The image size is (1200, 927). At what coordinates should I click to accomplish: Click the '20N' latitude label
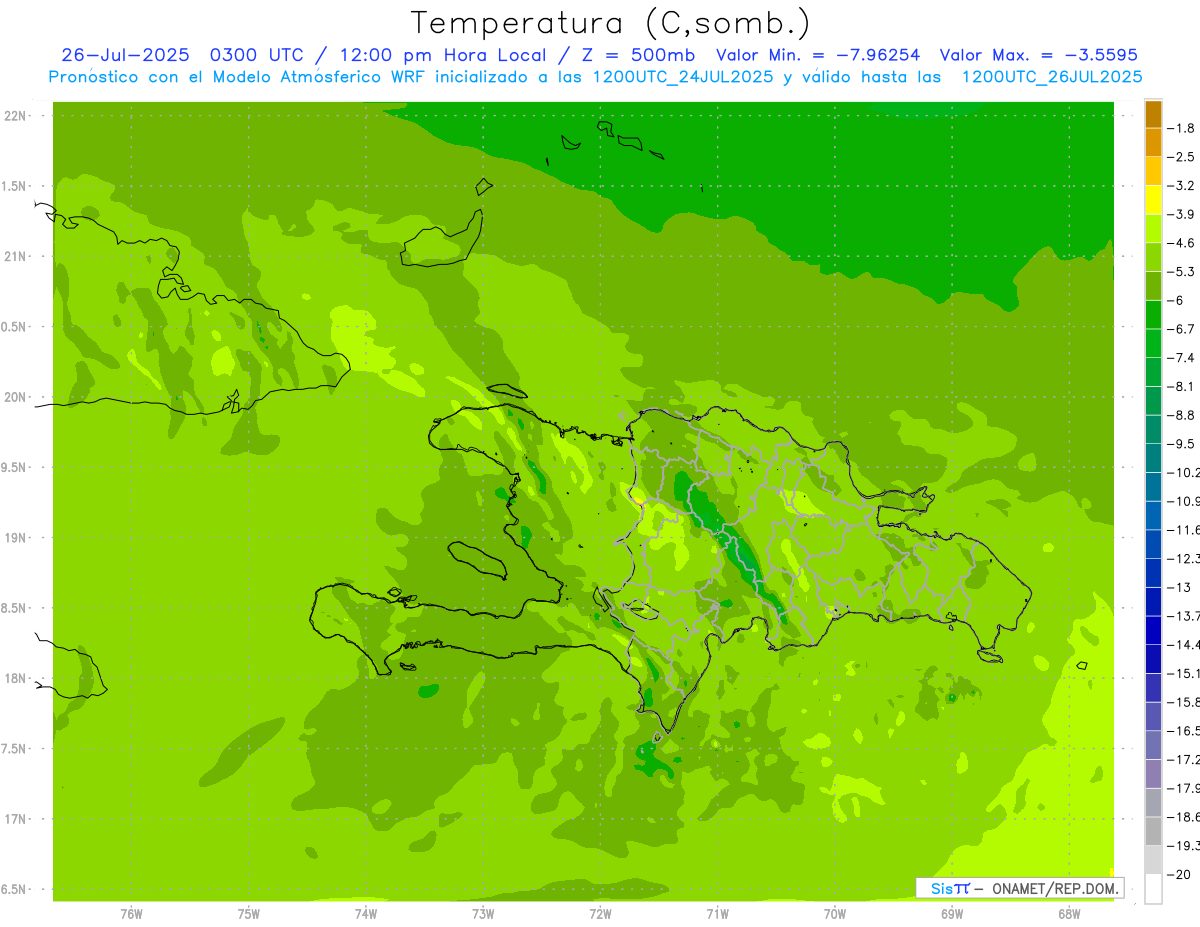coord(15,397)
